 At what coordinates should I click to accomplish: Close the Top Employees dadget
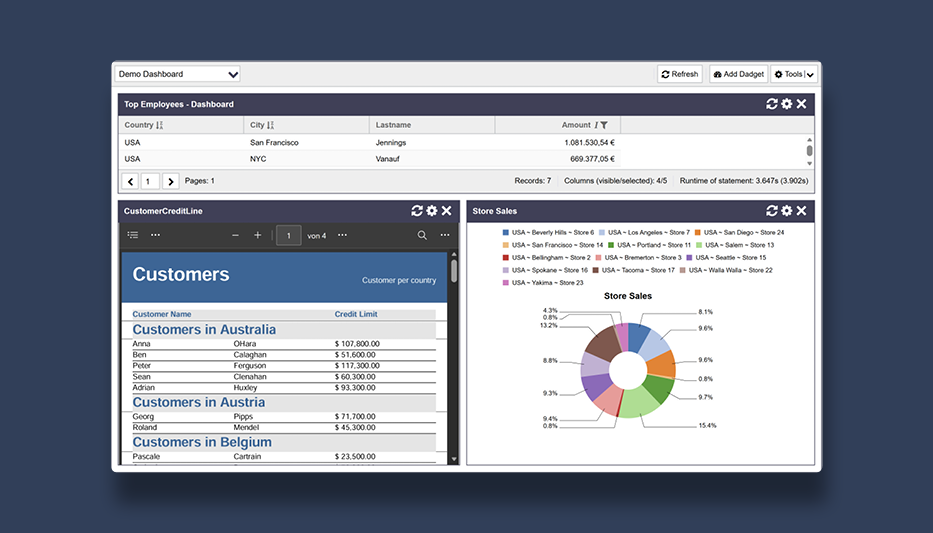tap(801, 104)
